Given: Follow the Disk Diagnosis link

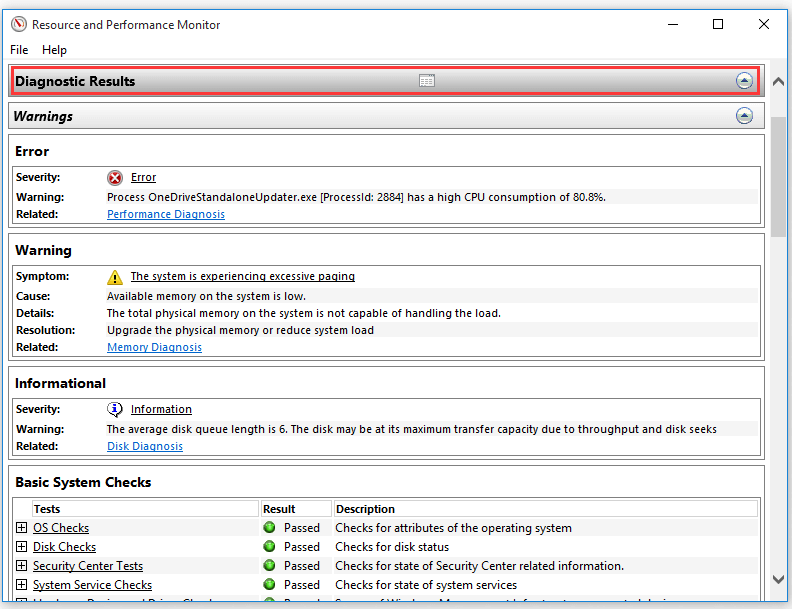Looking at the screenshot, I should 145,446.
